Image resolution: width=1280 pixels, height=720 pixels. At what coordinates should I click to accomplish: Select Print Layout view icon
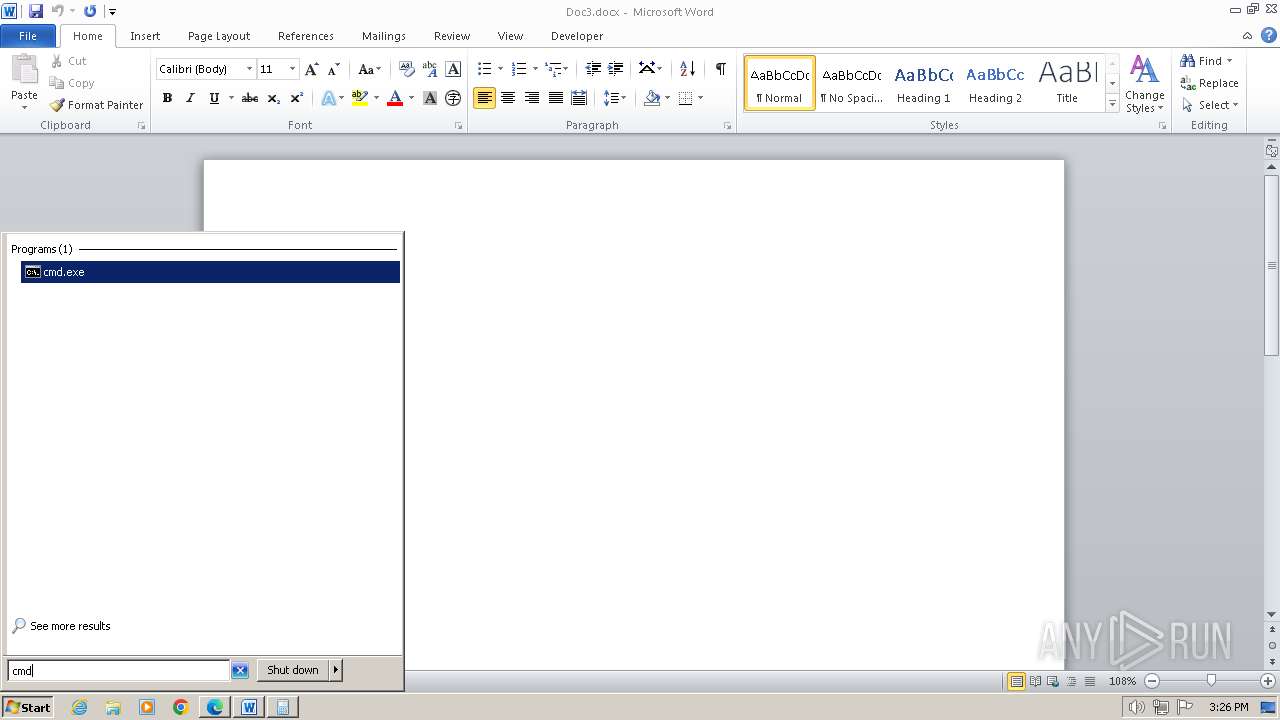[1017, 681]
